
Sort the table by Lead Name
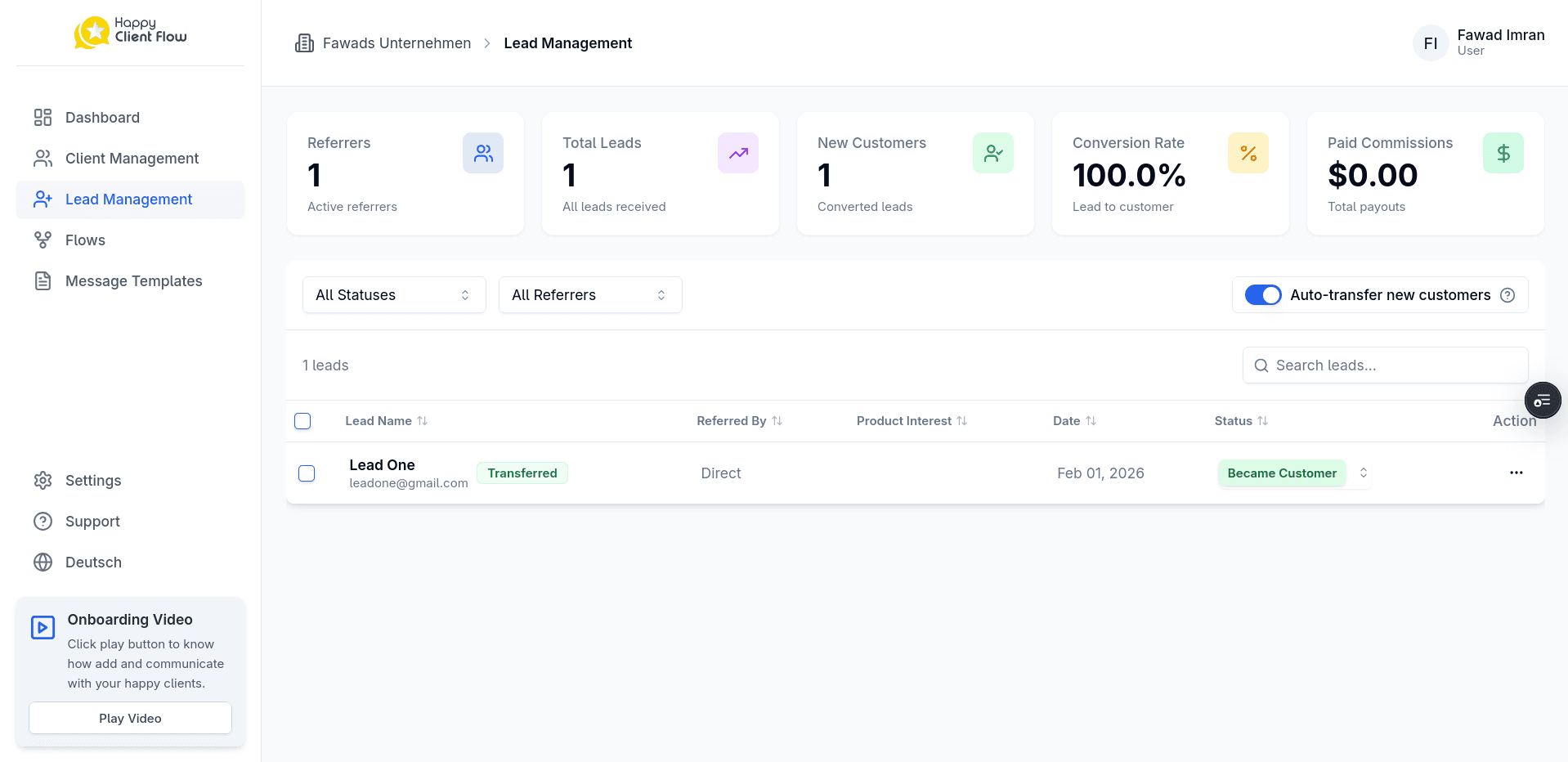(x=386, y=420)
